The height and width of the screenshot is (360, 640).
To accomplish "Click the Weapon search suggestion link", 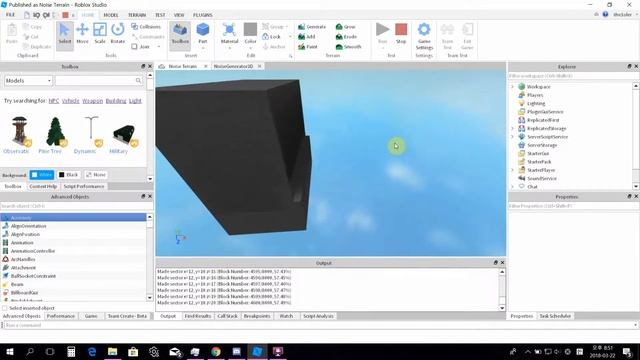I will point(93,101).
